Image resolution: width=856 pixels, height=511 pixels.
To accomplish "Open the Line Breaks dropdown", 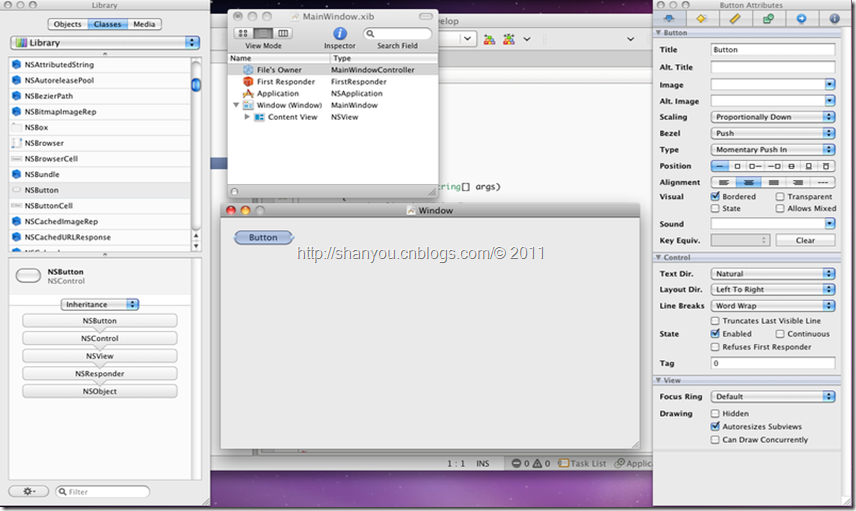I will point(772,306).
